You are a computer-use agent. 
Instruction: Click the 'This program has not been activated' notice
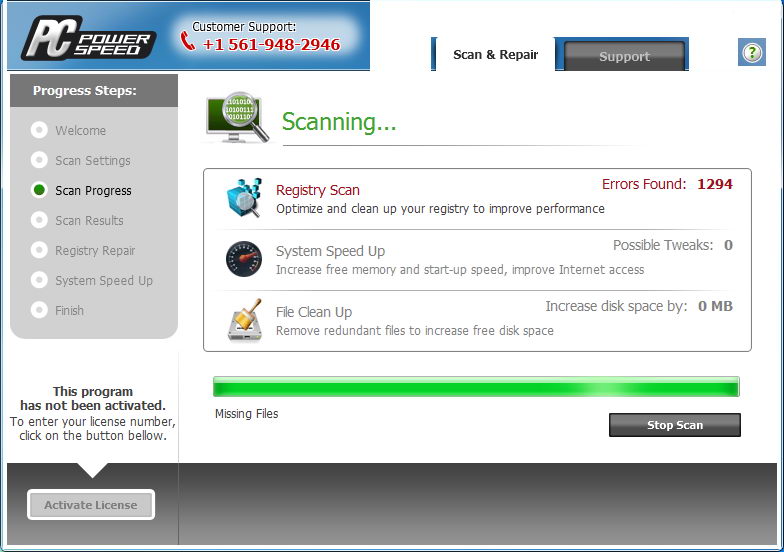(x=92, y=398)
